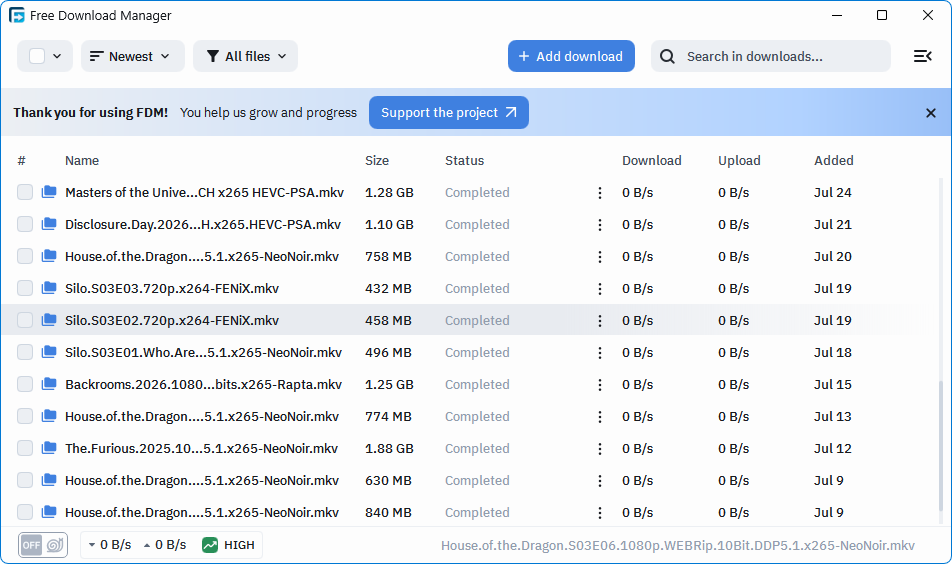Check The.Furious.2025 row checkbox
The height and width of the screenshot is (564, 952).
pyautogui.click(x=25, y=448)
